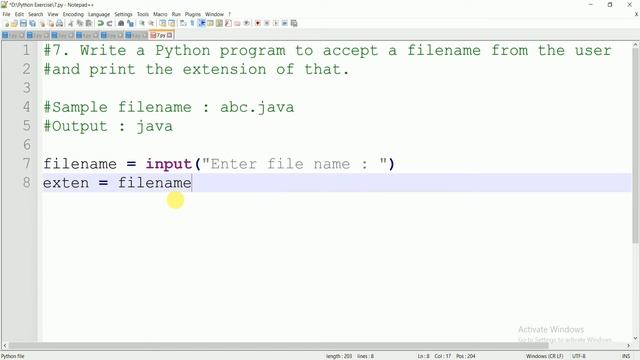
Task: Click the 'Ln : 8 Col : 17' status text
Action: pos(434,356)
